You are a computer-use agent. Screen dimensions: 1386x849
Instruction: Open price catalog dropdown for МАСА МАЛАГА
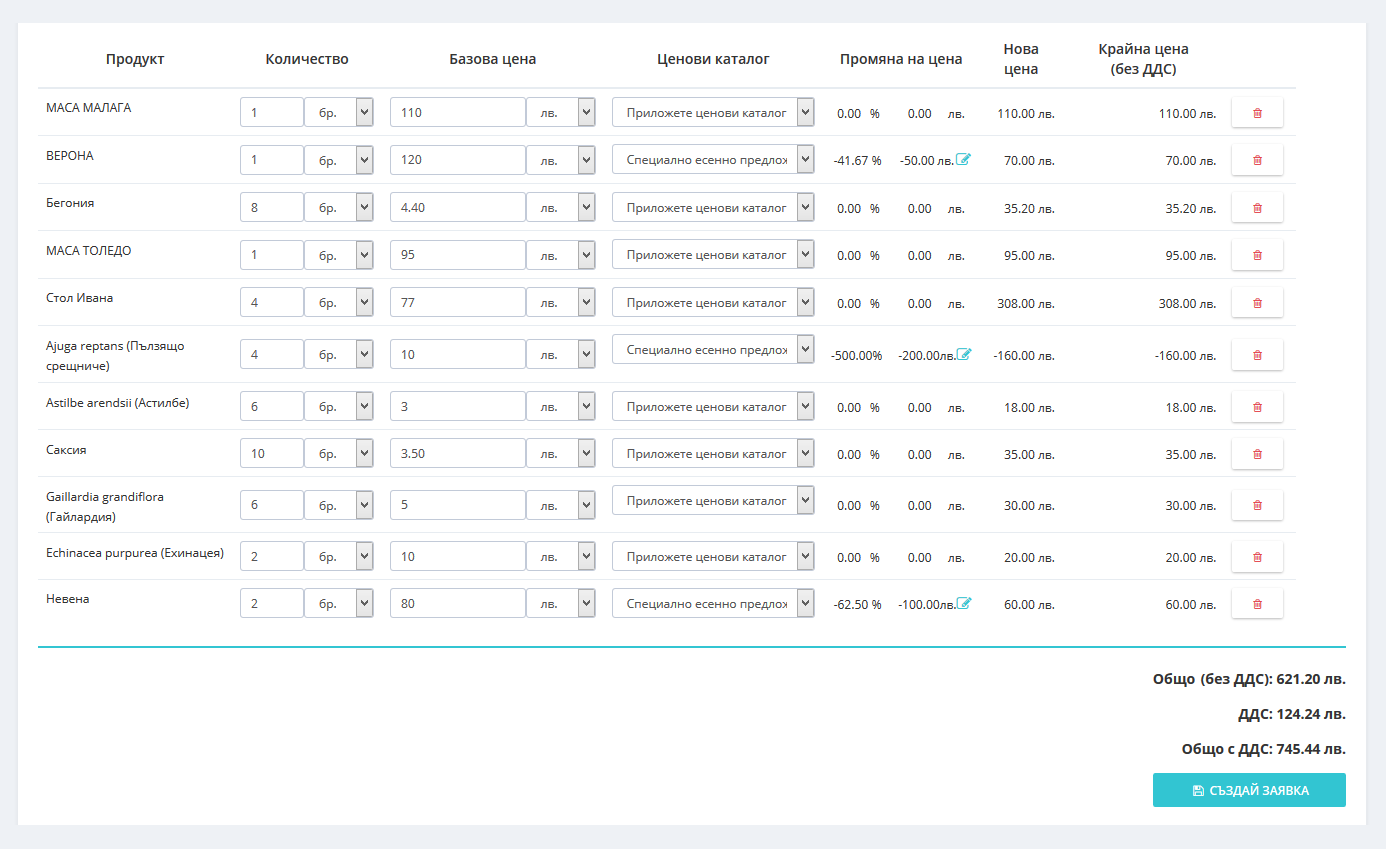(x=713, y=112)
